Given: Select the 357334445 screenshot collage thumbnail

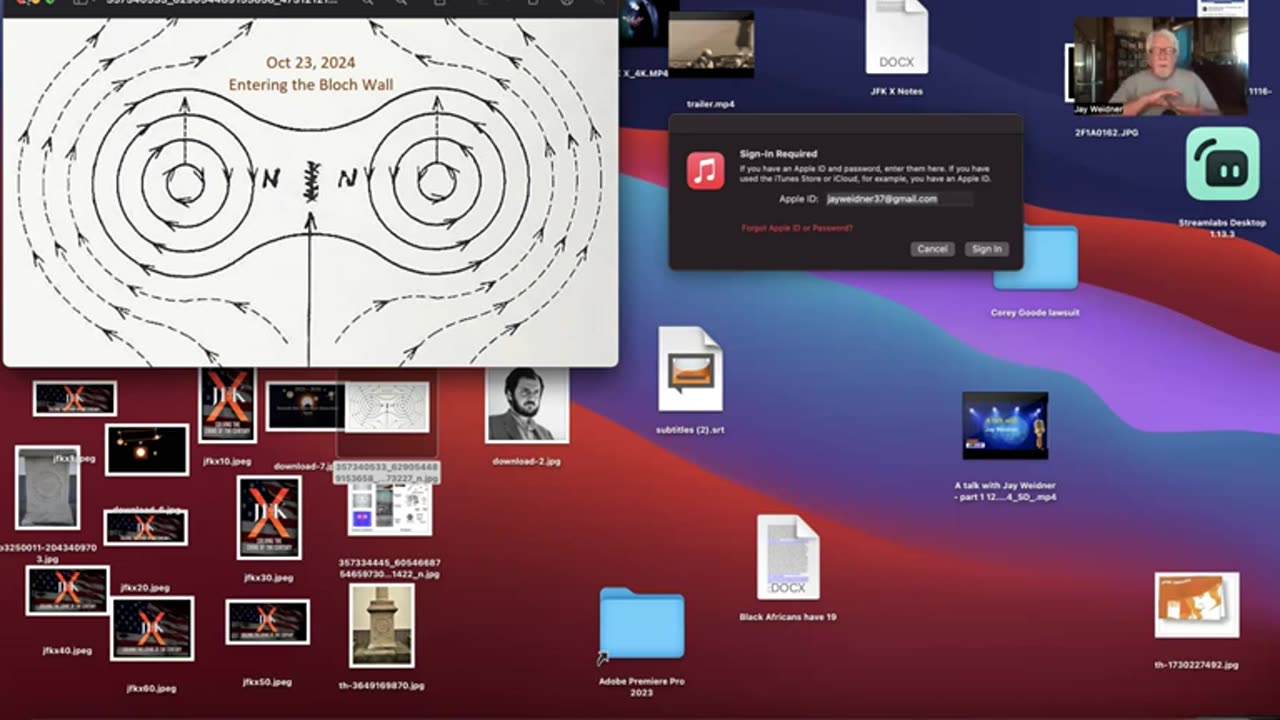Looking at the screenshot, I should pos(390,510).
